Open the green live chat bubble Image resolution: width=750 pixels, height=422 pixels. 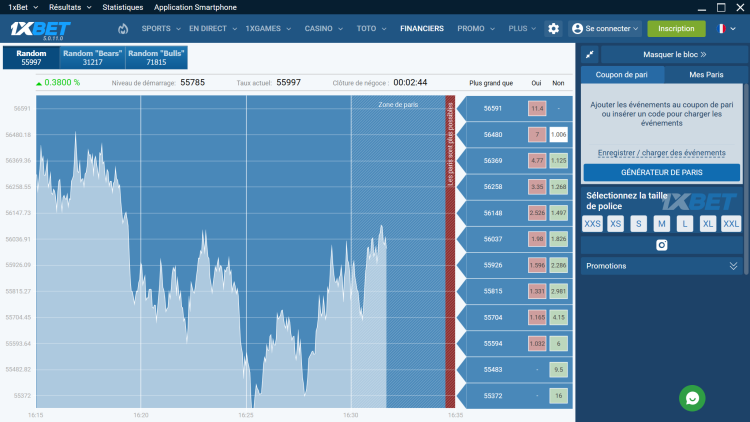[x=692, y=398]
